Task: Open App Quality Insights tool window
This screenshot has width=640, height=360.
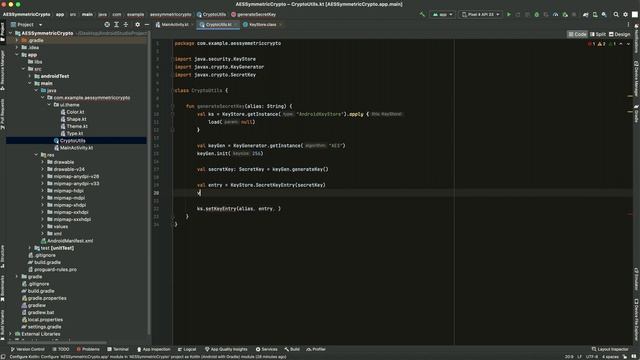Action: pyautogui.click(x=226, y=349)
